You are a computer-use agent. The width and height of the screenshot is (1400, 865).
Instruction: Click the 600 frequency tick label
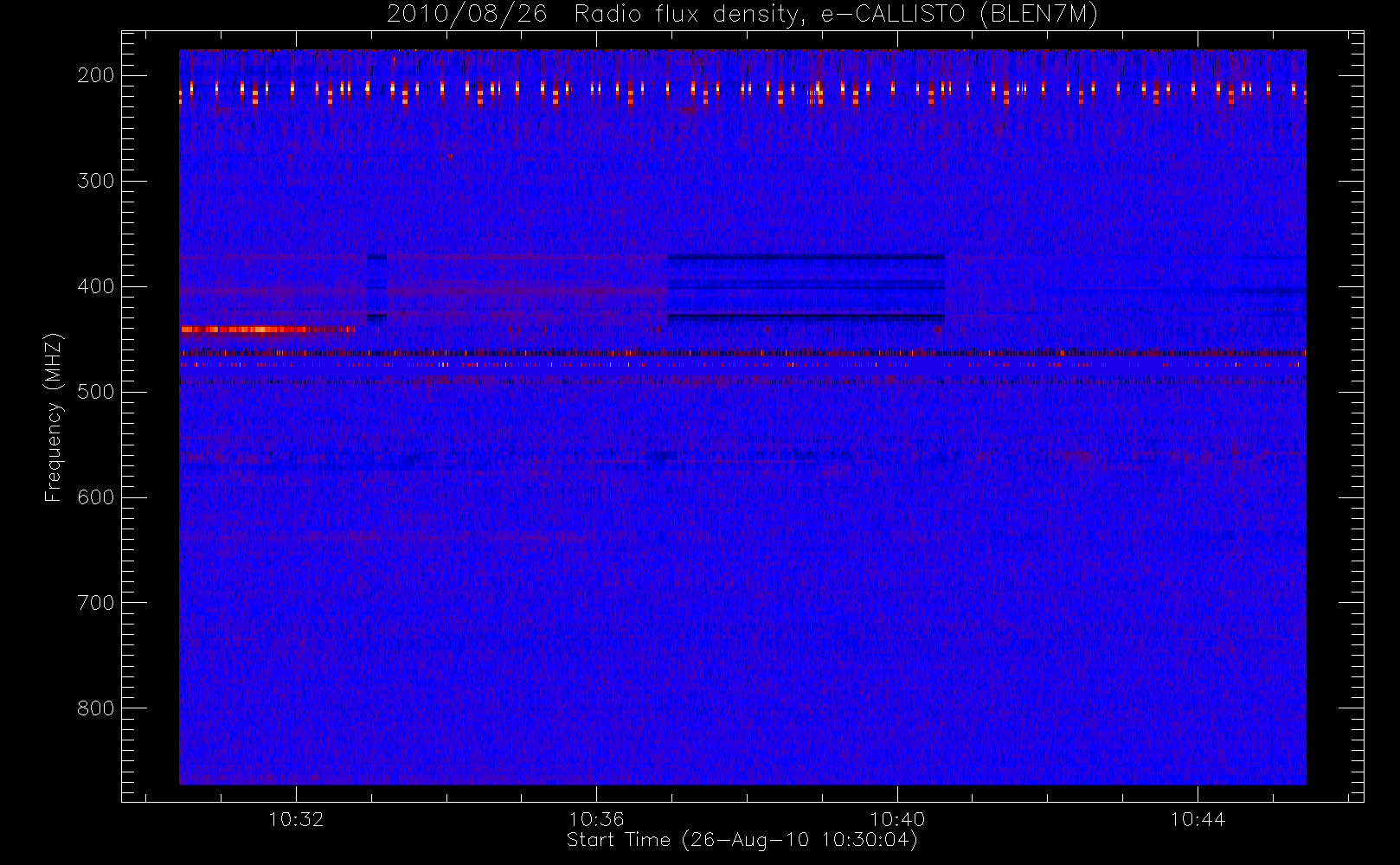(x=96, y=497)
